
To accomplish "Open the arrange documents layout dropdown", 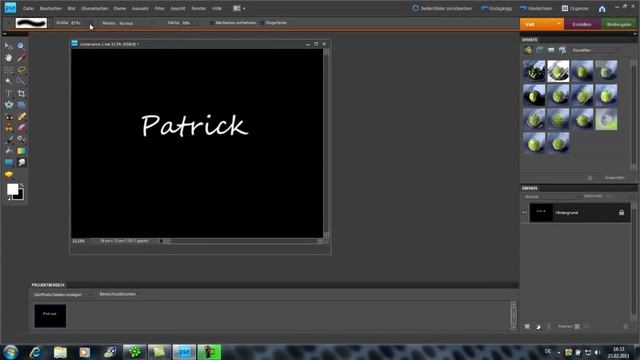I will pos(239,8).
